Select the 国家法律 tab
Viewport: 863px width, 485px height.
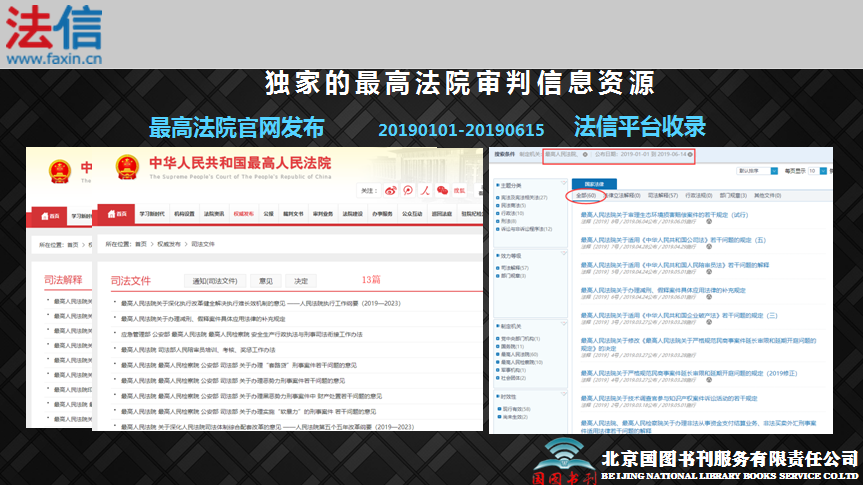point(594,184)
